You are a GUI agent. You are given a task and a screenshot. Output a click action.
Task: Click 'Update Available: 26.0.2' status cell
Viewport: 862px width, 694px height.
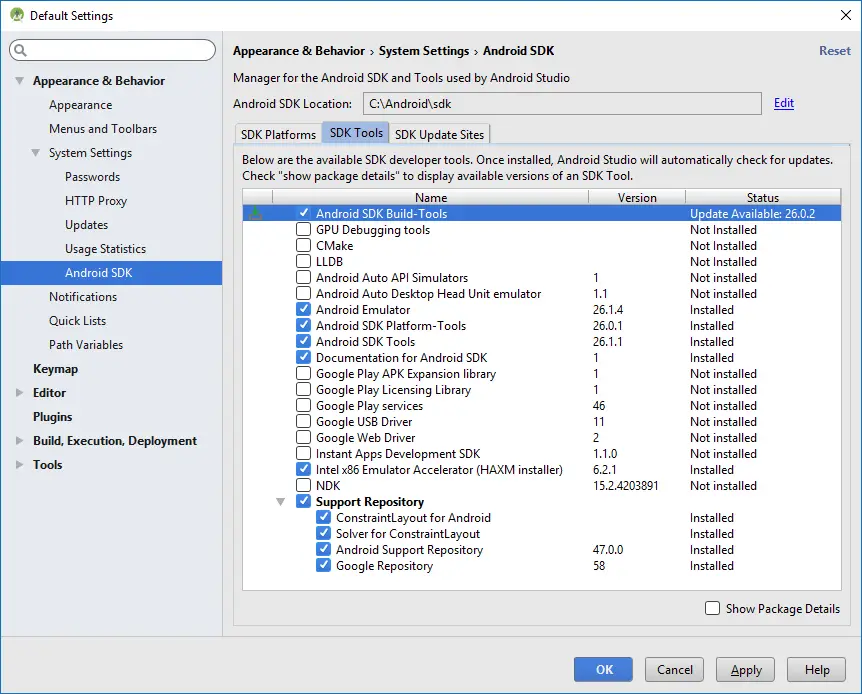[x=752, y=213]
